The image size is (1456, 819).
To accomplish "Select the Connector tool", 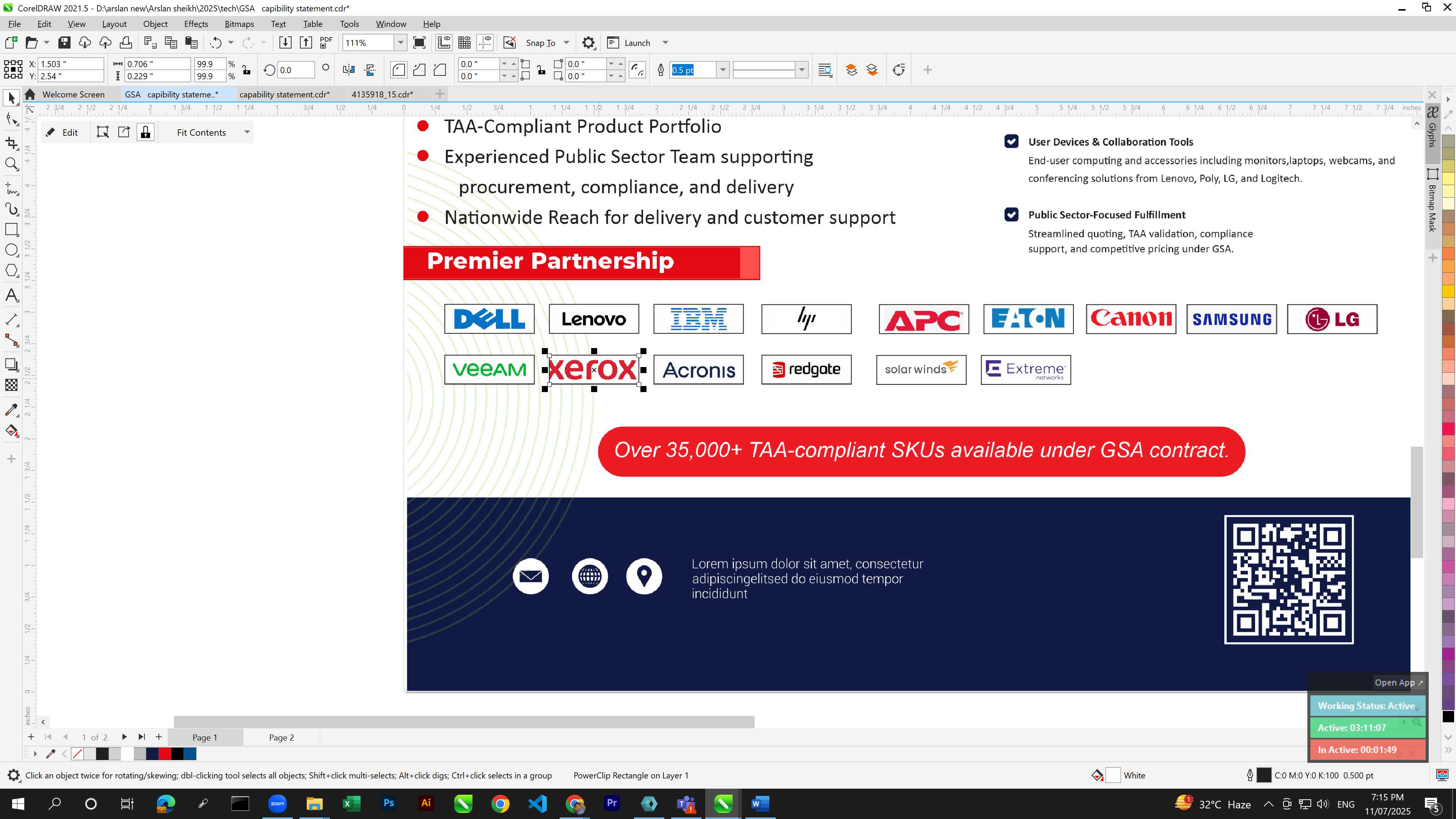I will [x=11, y=340].
